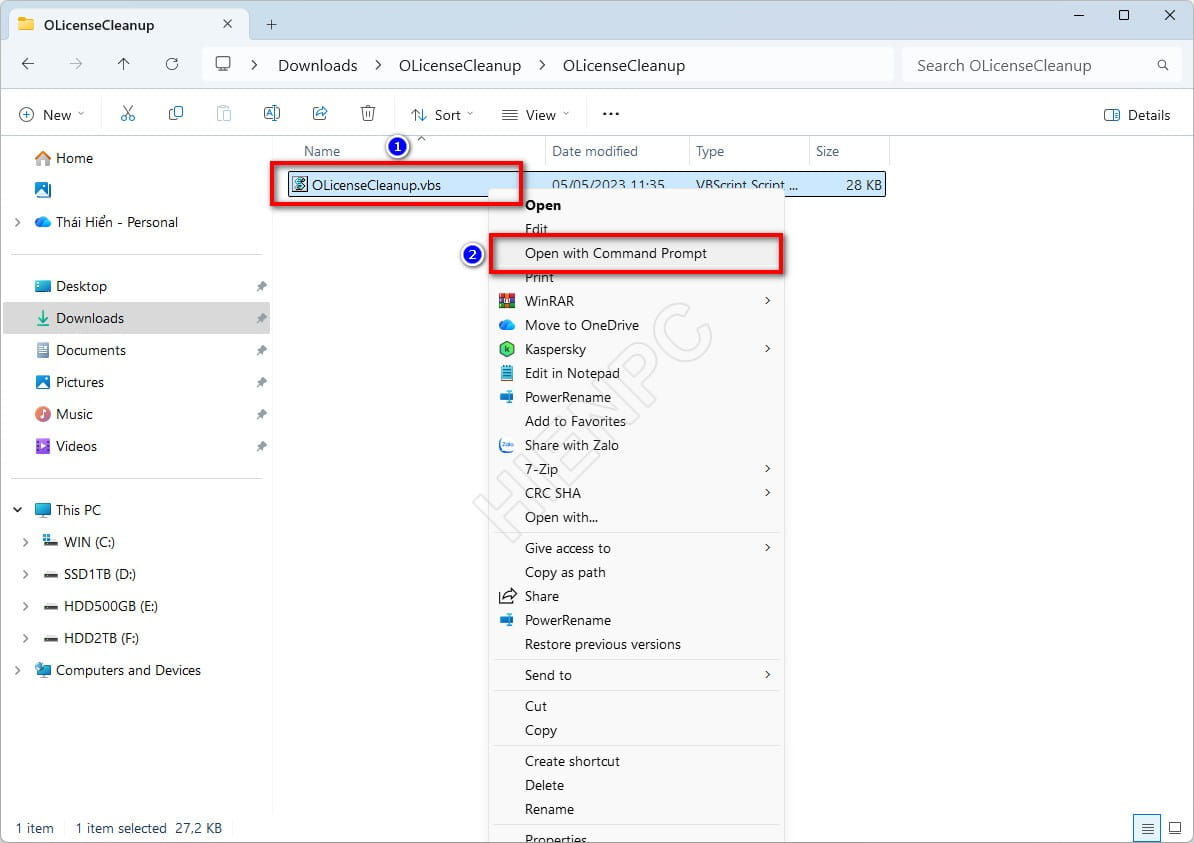Click the 28 KB size cell
Viewport: 1194px width, 843px height.
(864, 184)
